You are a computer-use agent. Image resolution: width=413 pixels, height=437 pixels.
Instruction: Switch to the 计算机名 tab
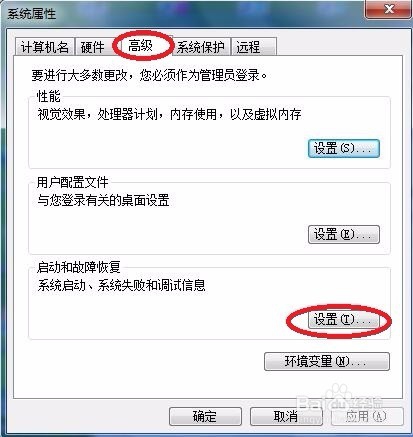(x=45, y=47)
